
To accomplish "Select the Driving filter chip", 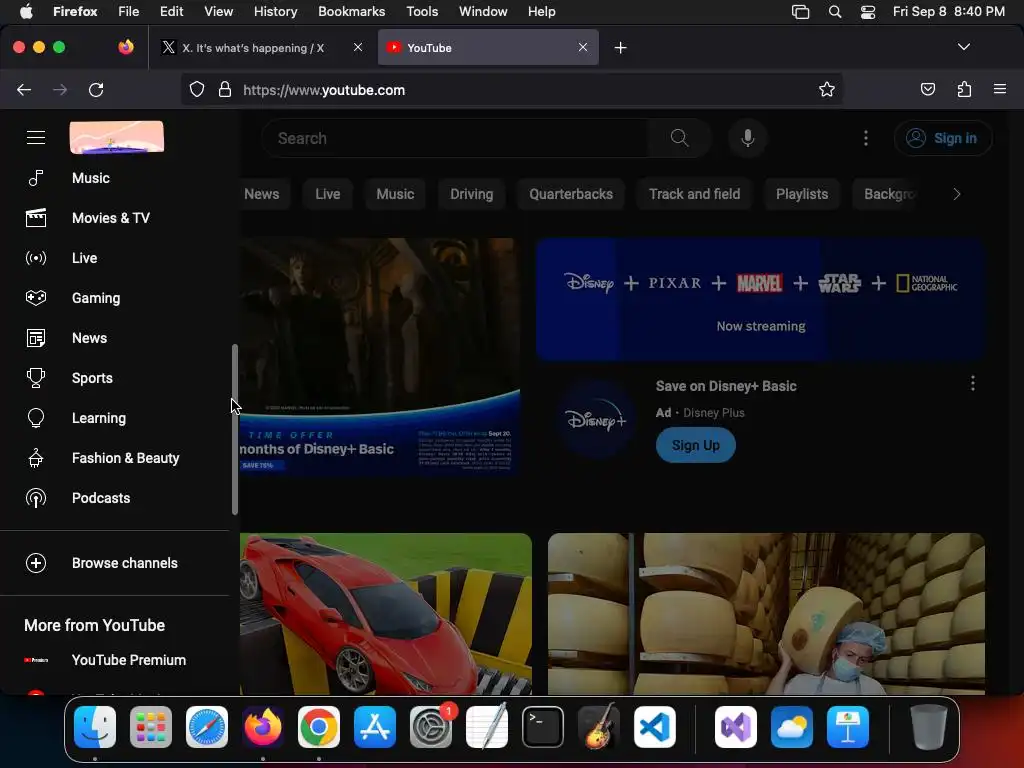I will click(472, 194).
